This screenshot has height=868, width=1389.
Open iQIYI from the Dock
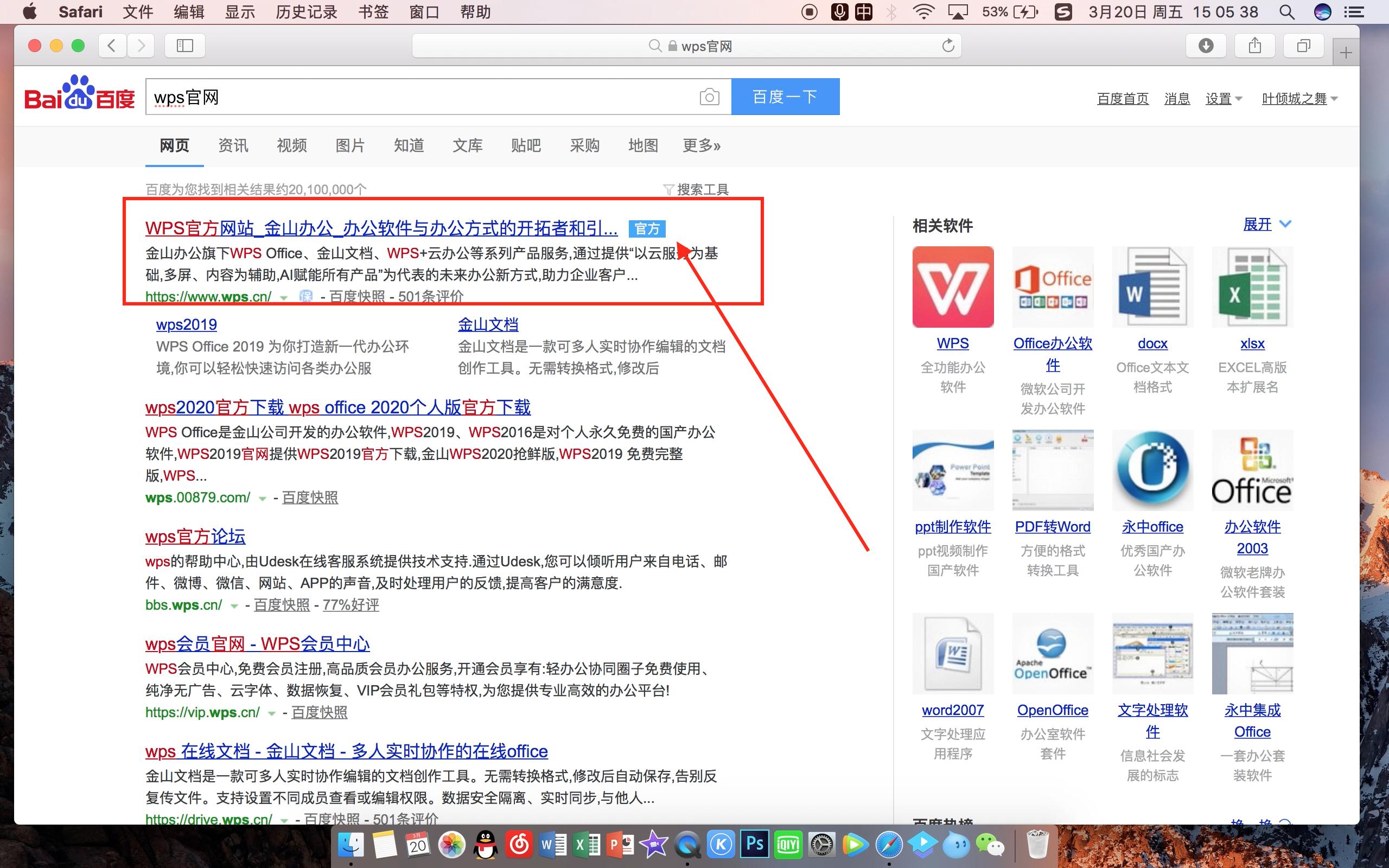788,844
